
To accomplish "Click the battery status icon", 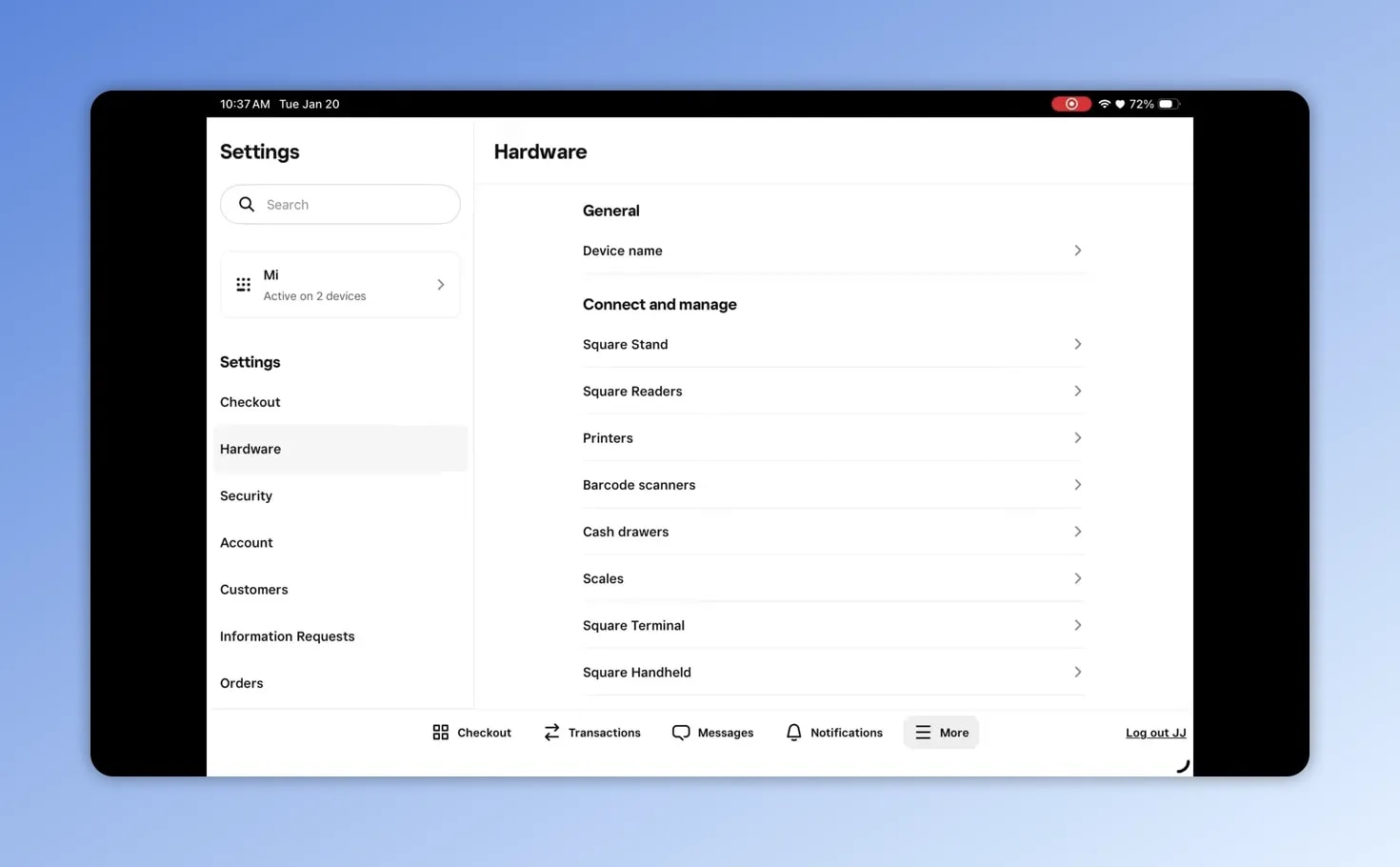I will pyautogui.click(x=1169, y=104).
